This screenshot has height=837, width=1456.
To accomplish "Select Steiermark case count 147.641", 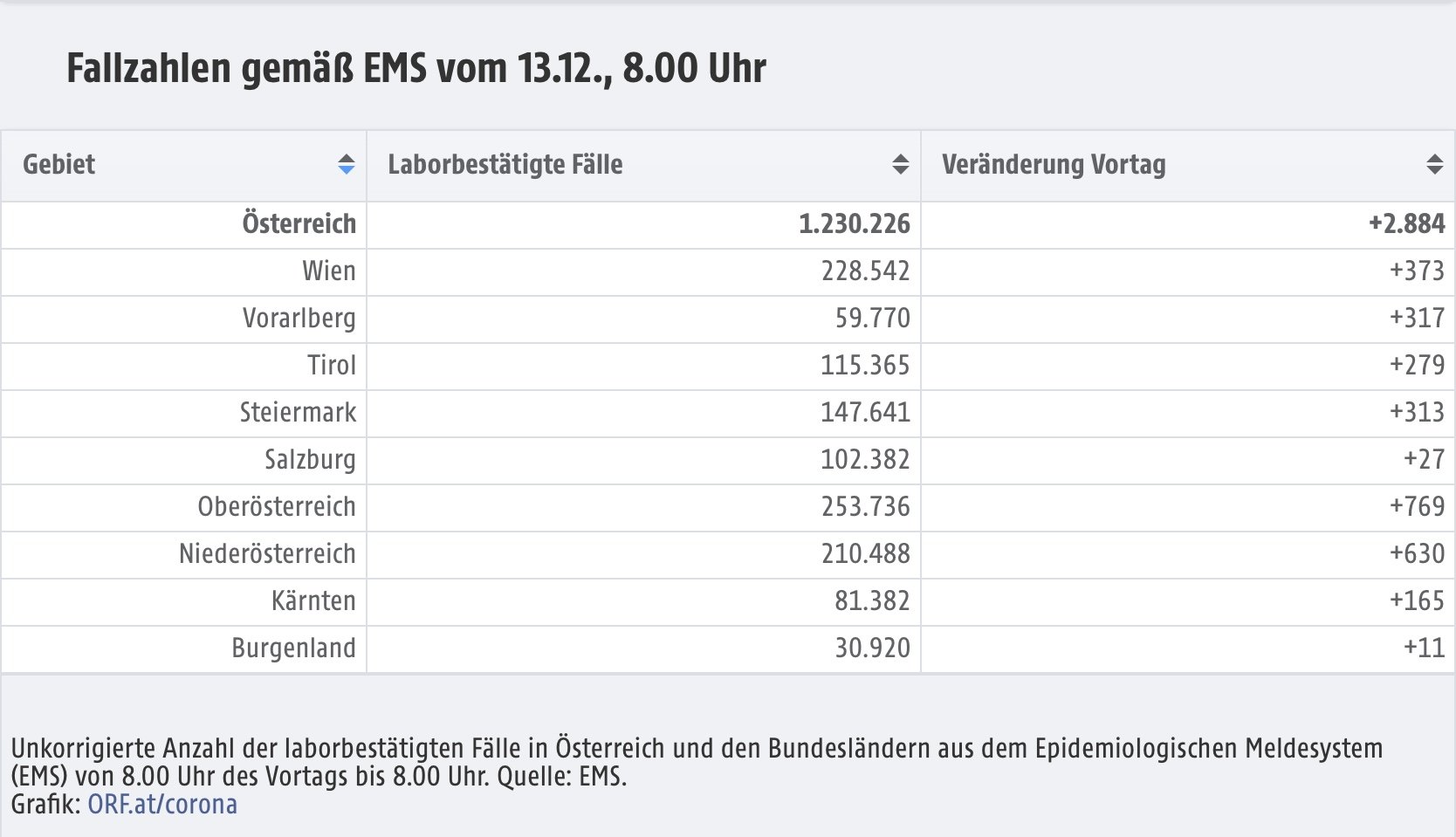I will tap(865, 412).
